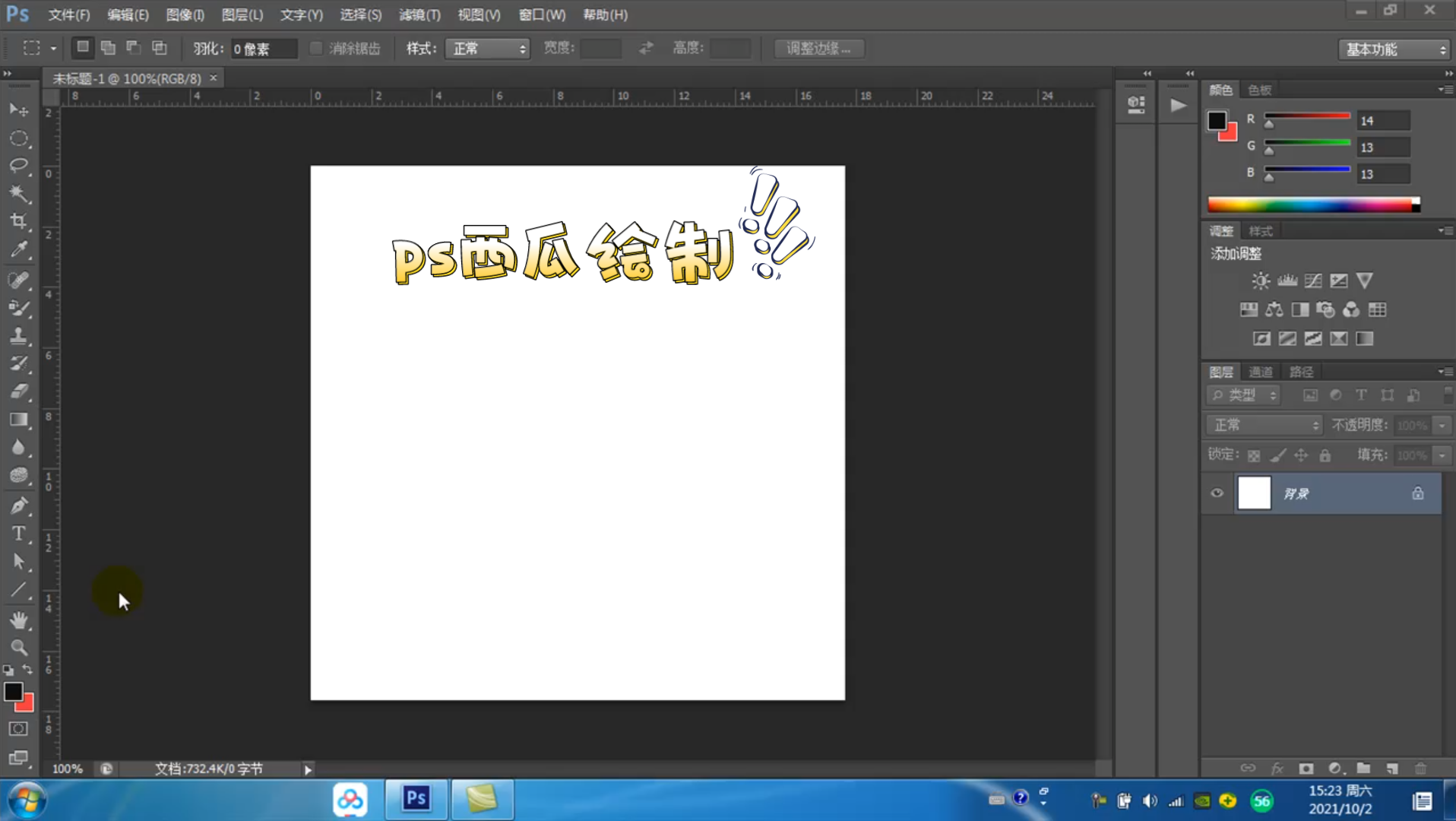Add Brightness/Contrast adjustment

click(1261, 281)
